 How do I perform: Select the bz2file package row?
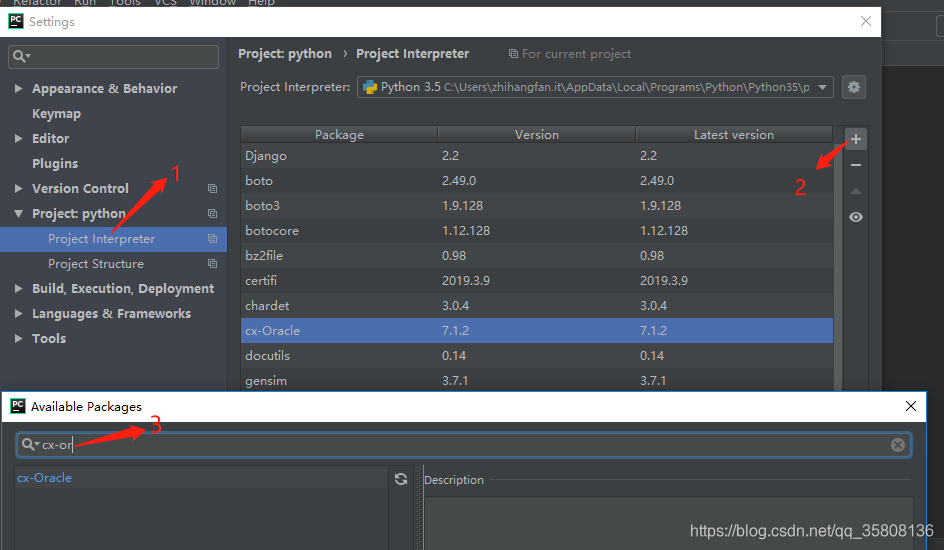coord(536,256)
